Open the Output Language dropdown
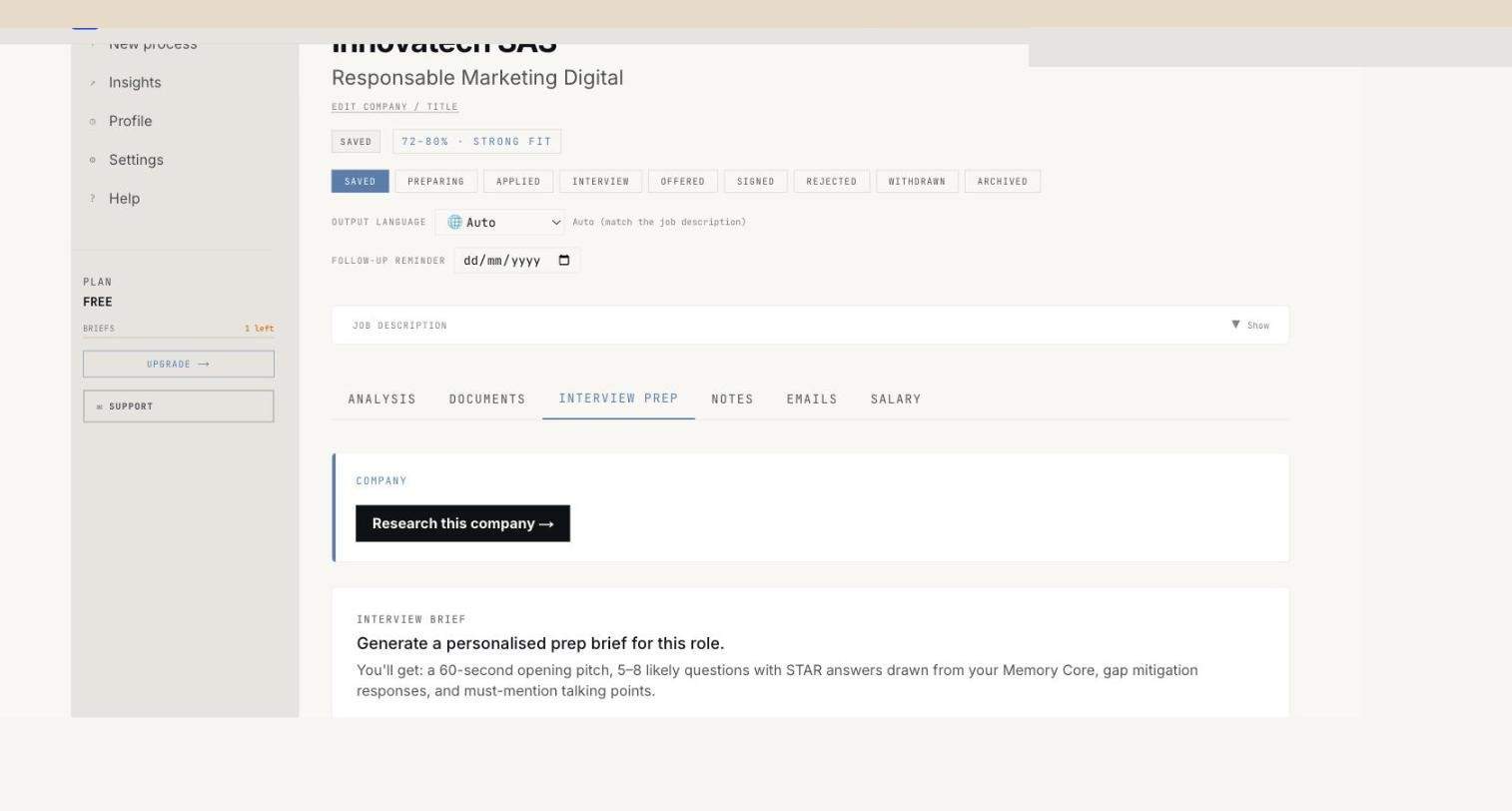Screen dimensions: 1512x811 point(499,223)
